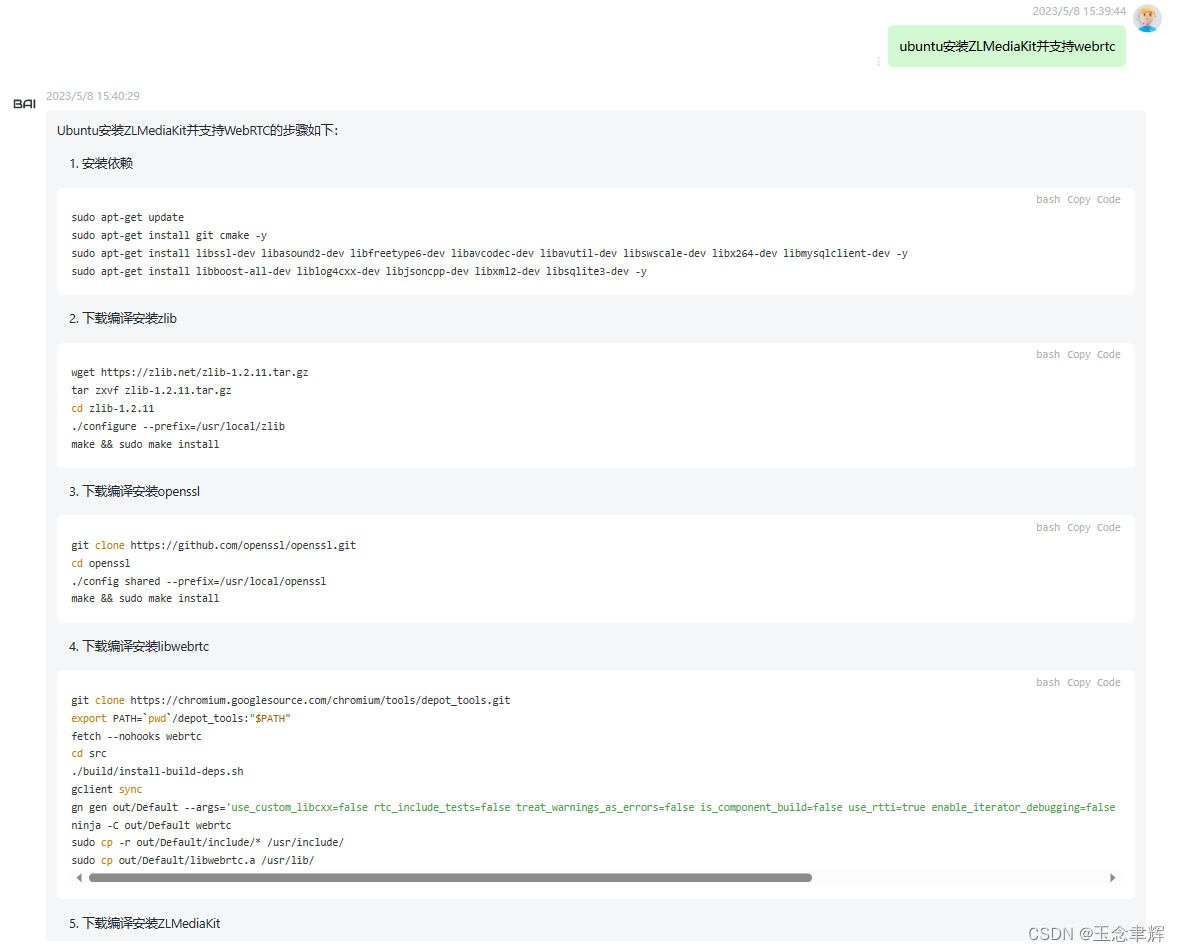The image size is (1180, 952).
Task: Click the 'sudo cp out/Default/libwebrtc.a /usr/lib/' line
Action: [193, 860]
